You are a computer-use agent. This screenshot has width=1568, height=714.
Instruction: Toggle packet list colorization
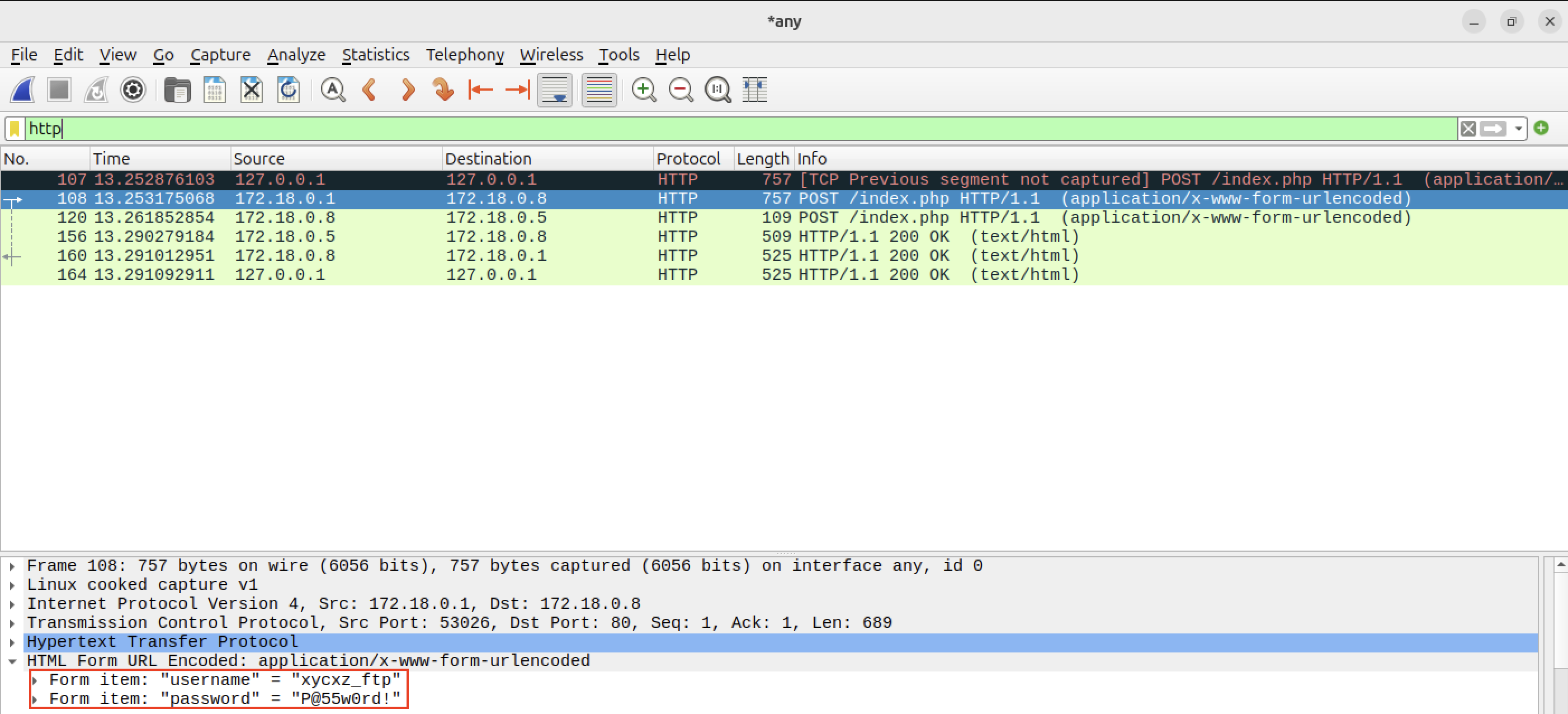pos(599,90)
